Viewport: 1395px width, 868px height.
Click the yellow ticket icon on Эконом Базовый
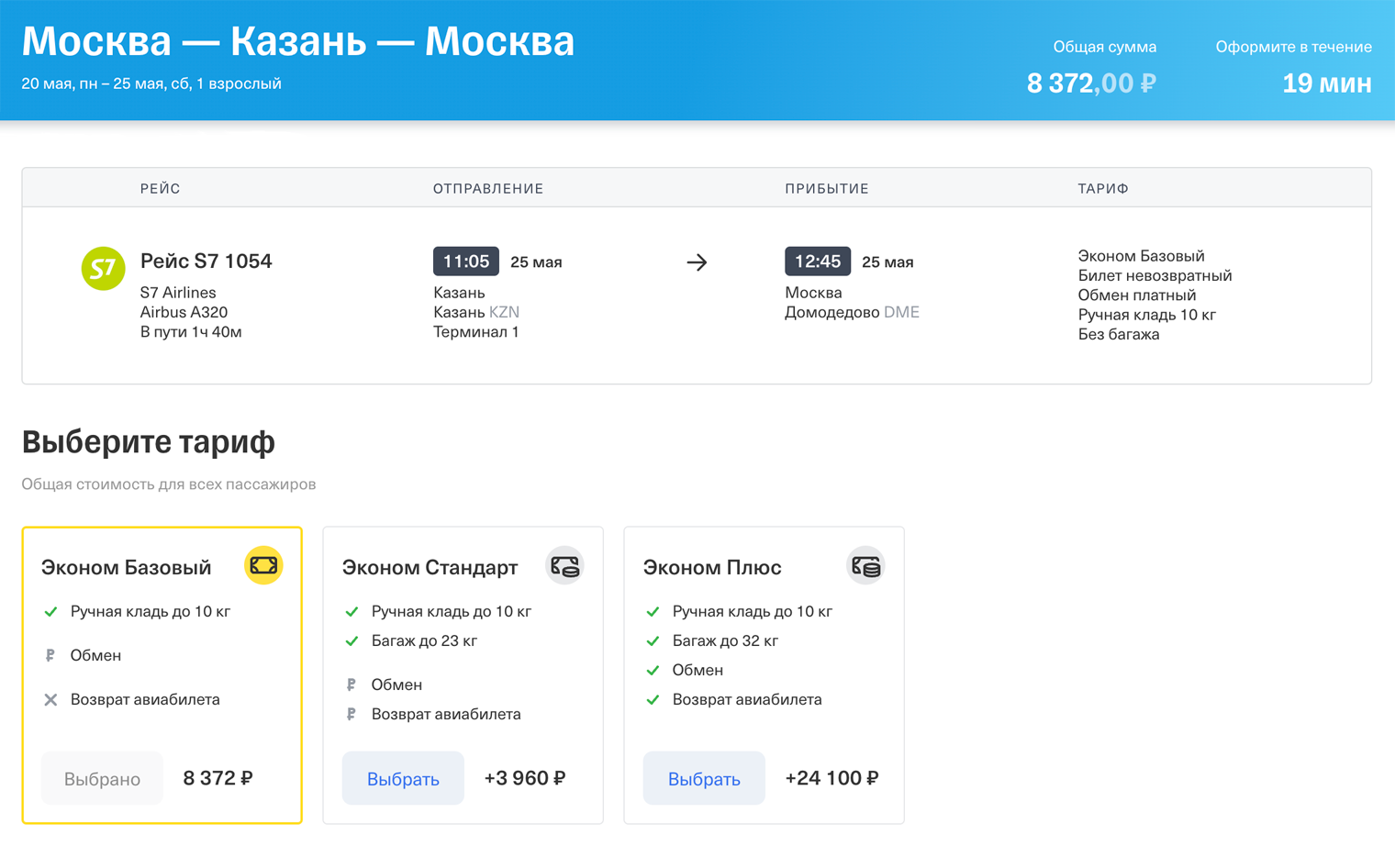tap(263, 565)
